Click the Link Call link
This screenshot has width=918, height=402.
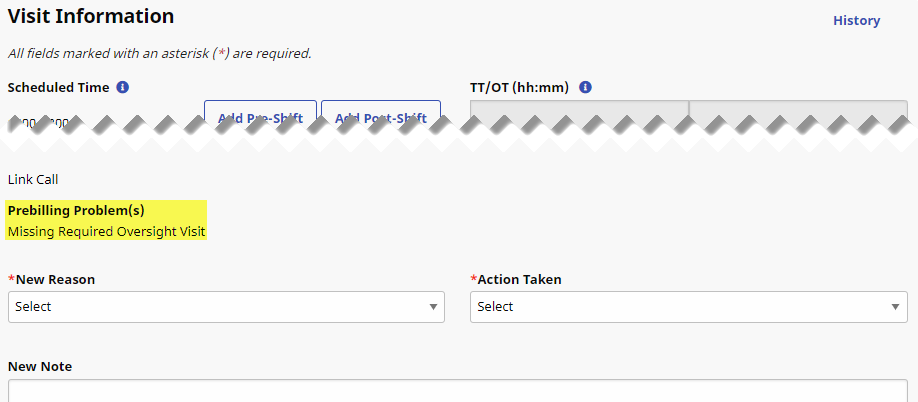click(33, 180)
